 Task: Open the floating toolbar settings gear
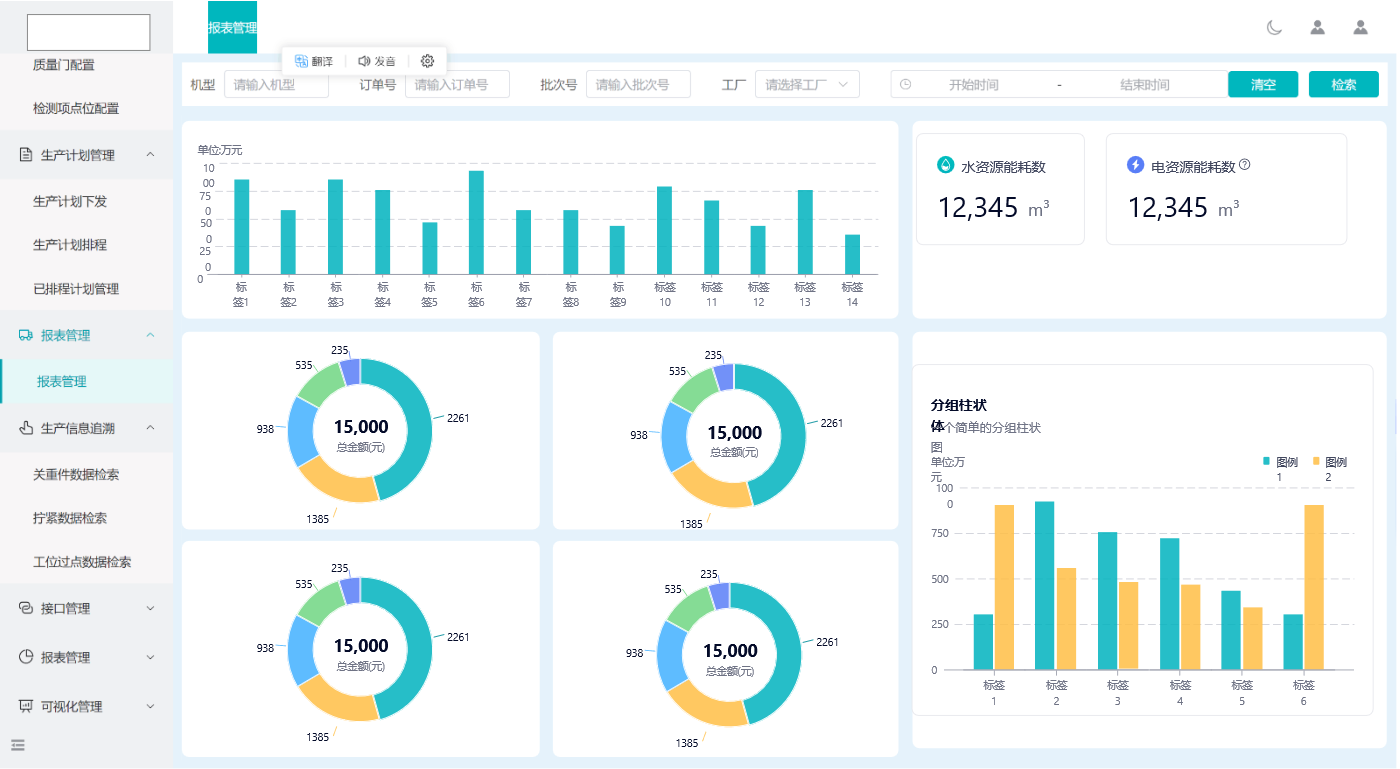coord(427,61)
